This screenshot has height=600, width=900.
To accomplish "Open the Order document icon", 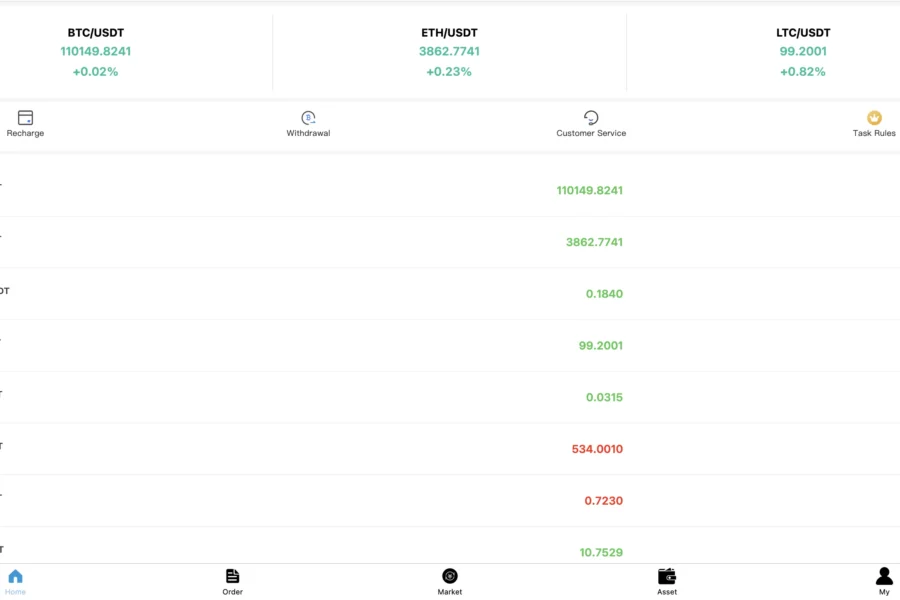I will click(x=232, y=576).
